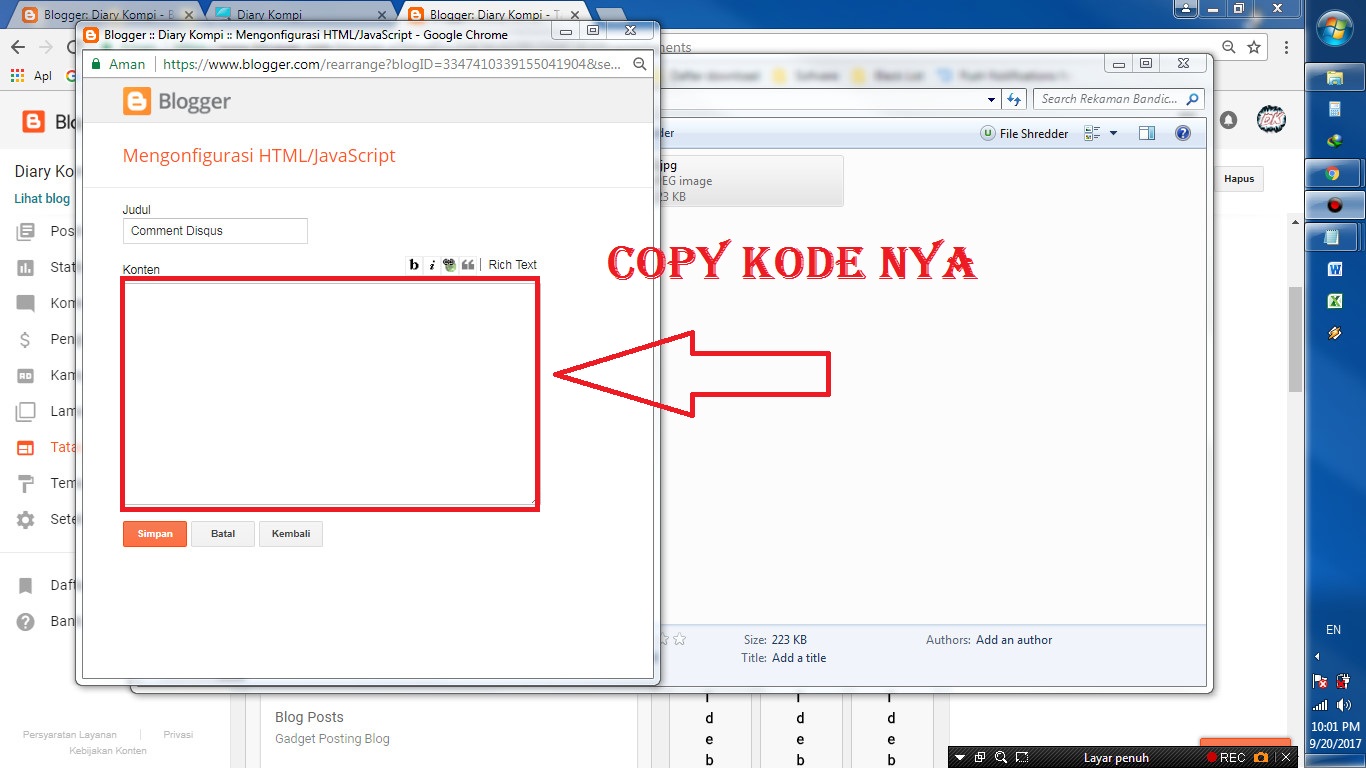Open the Apl apps grid bookmark
The width and height of the screenshot is (1366, 768).
click(30, 75)
